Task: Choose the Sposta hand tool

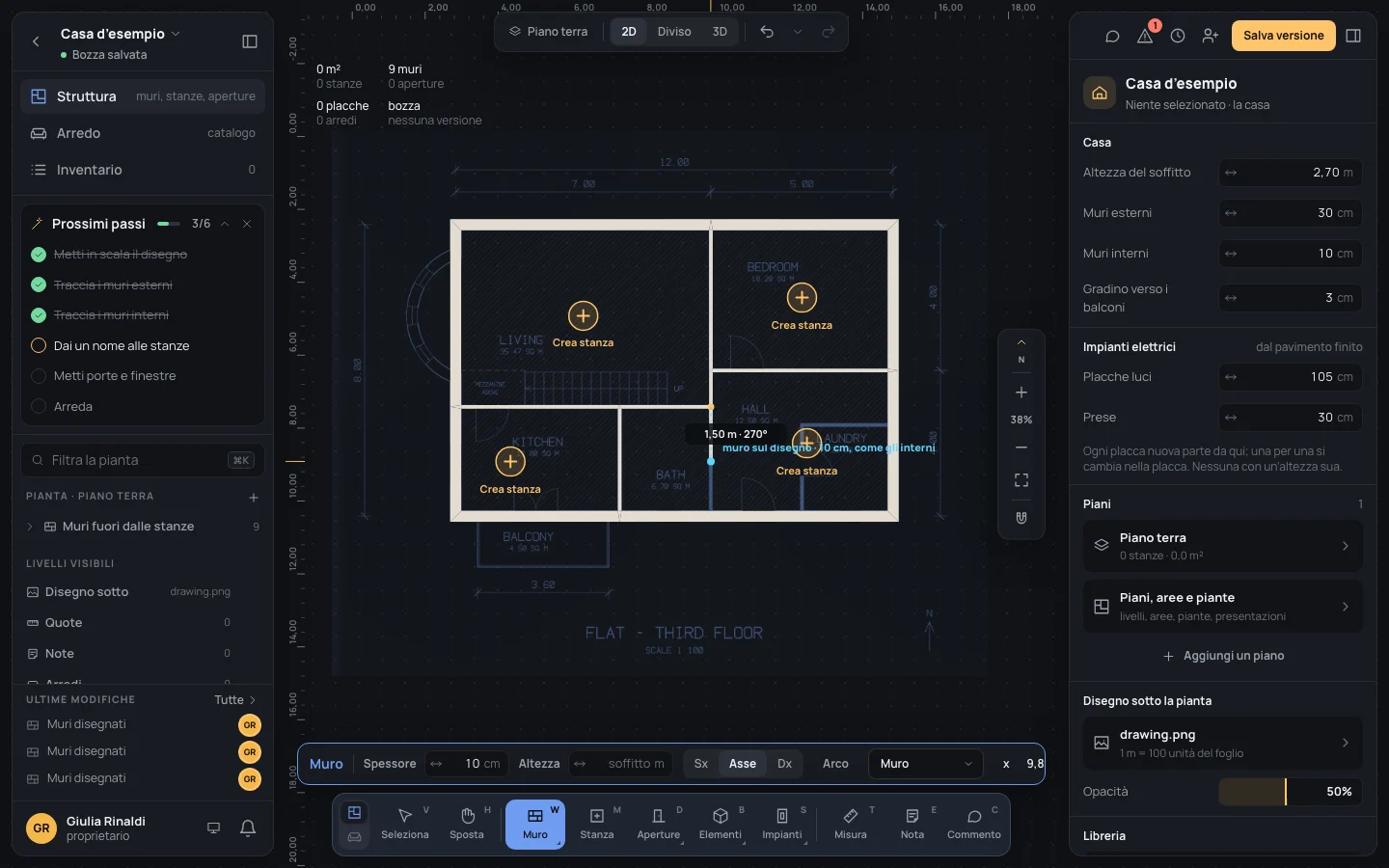Action: coord(467,824)
